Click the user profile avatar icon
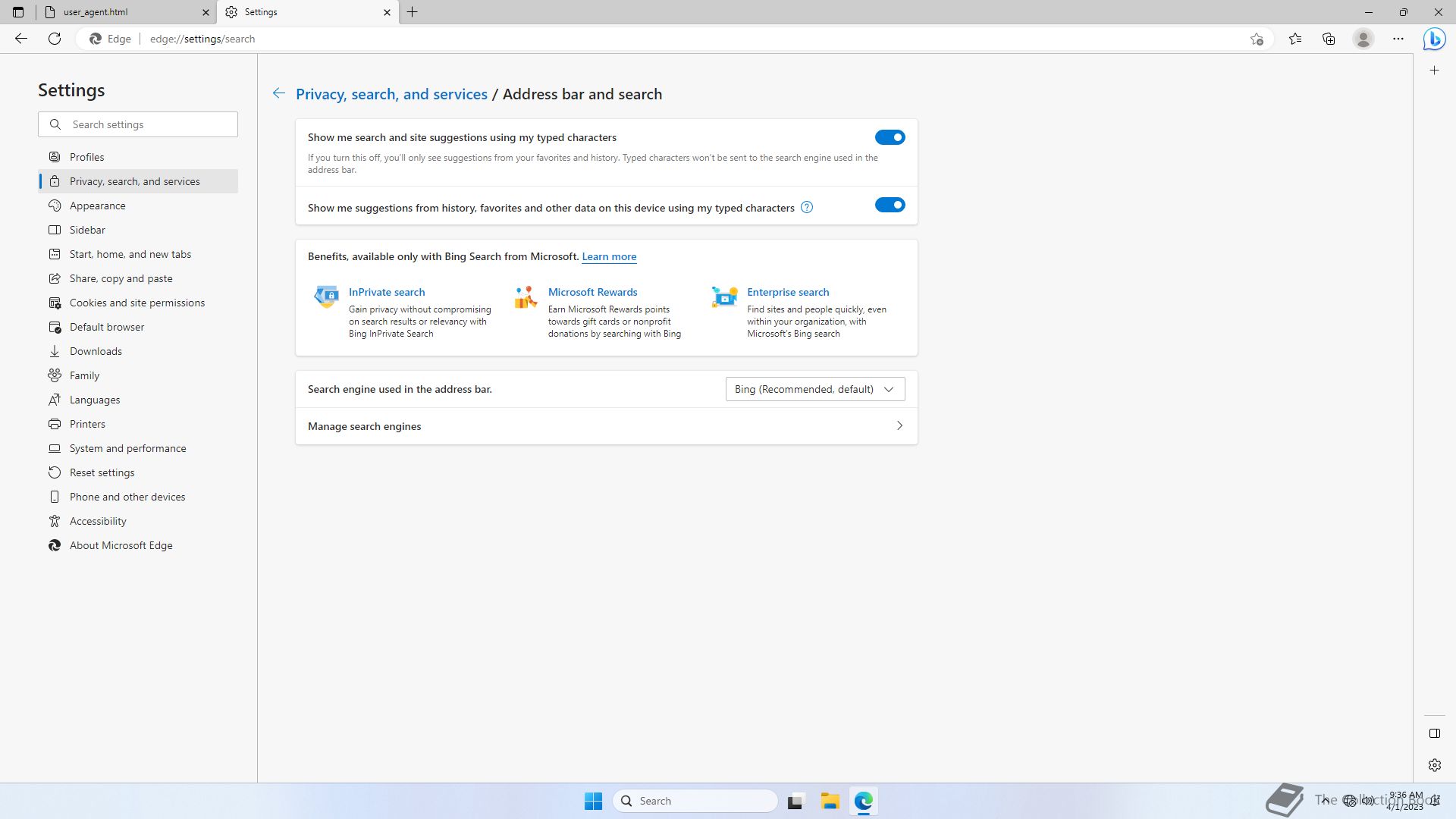 (1363, 39)
